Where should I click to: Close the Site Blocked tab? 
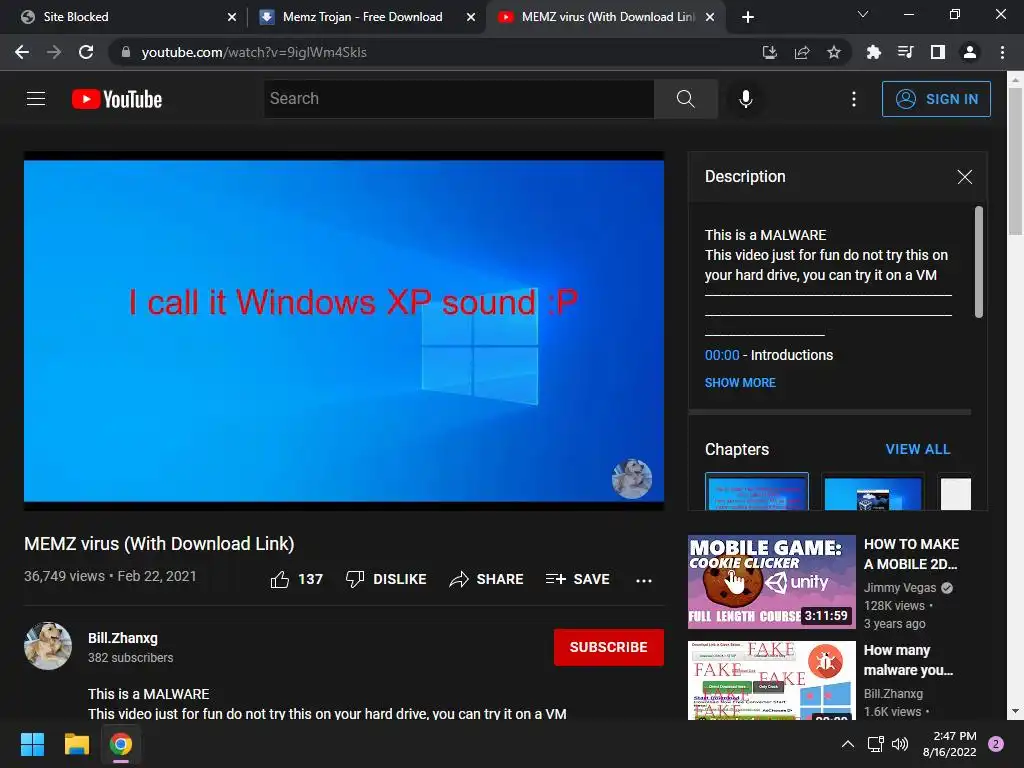tap(232, 17)
